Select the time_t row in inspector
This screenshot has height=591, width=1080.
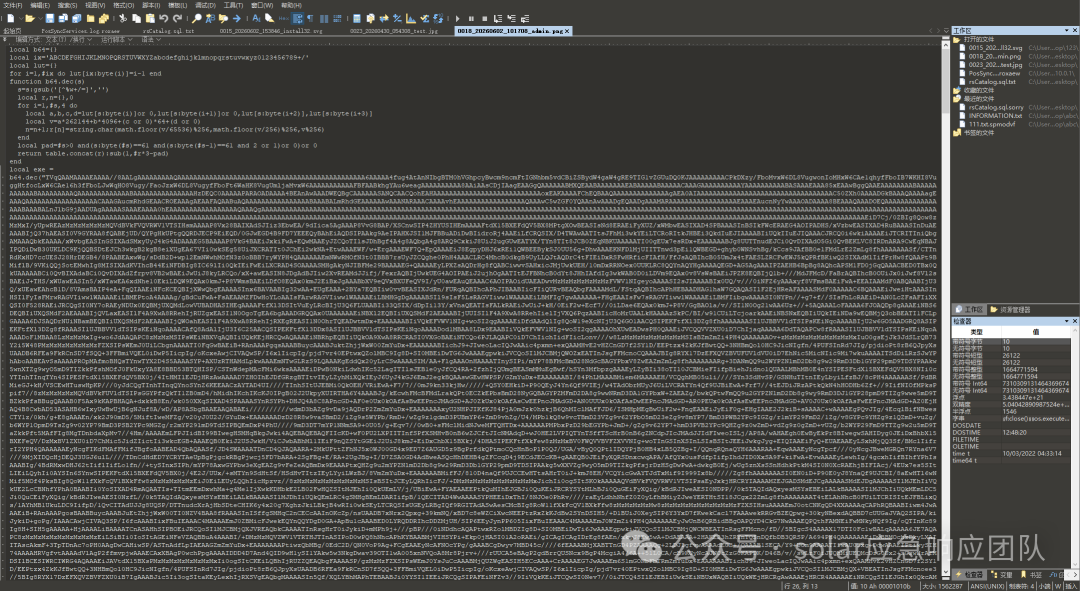(1011, 454)
